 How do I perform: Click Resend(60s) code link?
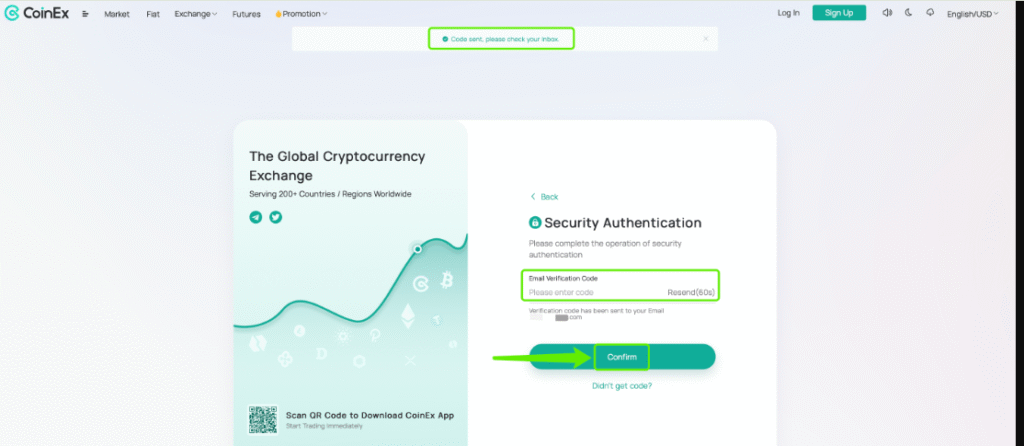point(691,293)
